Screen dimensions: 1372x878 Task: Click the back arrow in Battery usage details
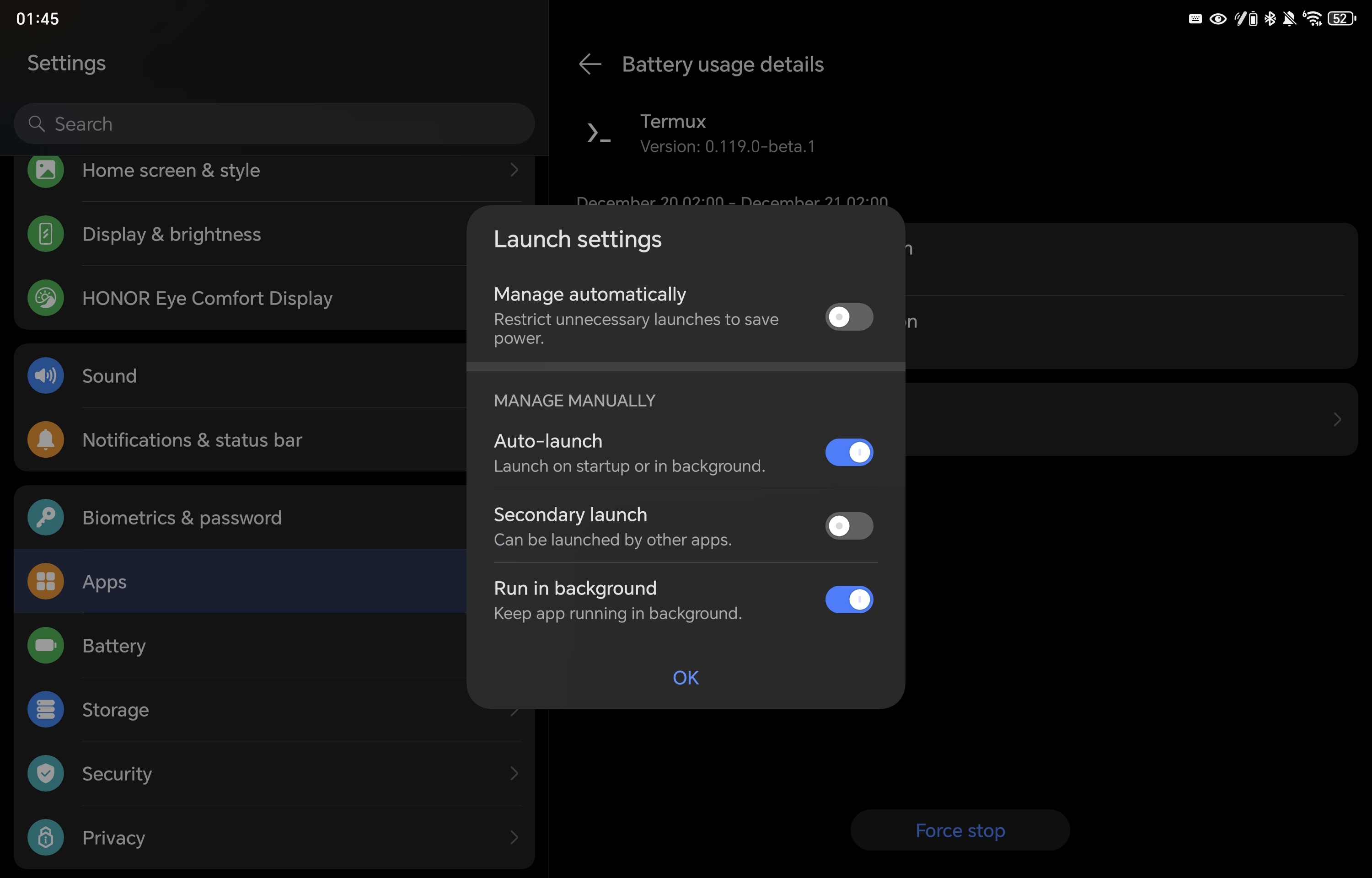coord(590,64)
